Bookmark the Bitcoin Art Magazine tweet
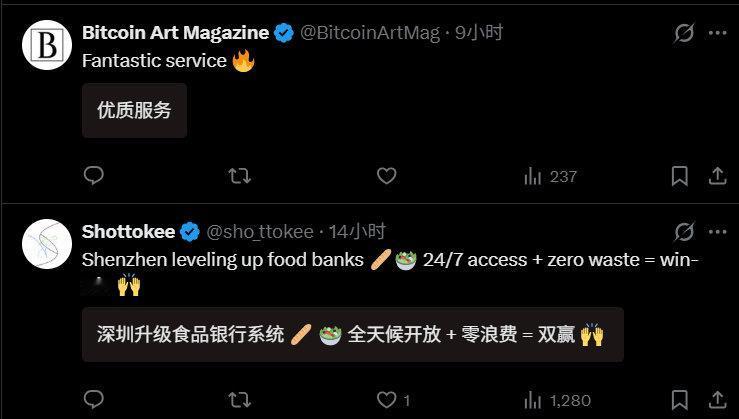Viewport: 739px width, 419px height. click(680, 176)
